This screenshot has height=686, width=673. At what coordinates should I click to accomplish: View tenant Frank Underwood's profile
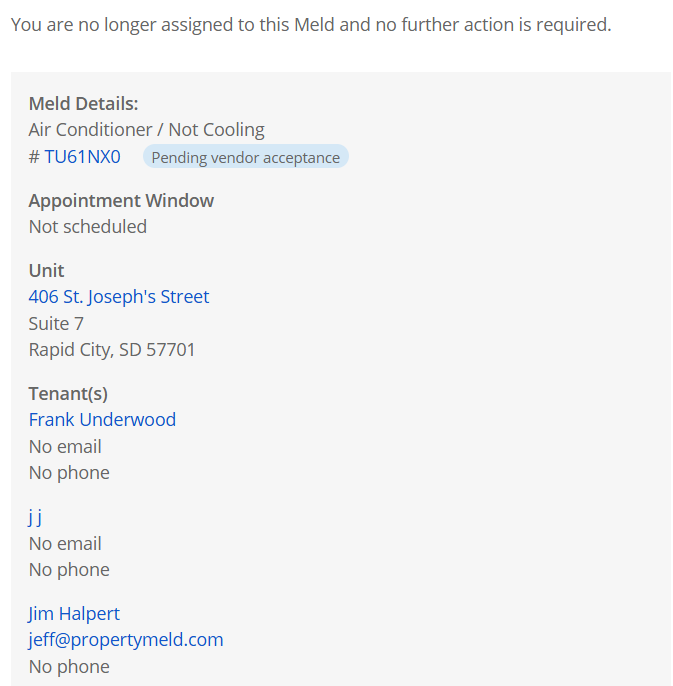click(x=102, y=420)
